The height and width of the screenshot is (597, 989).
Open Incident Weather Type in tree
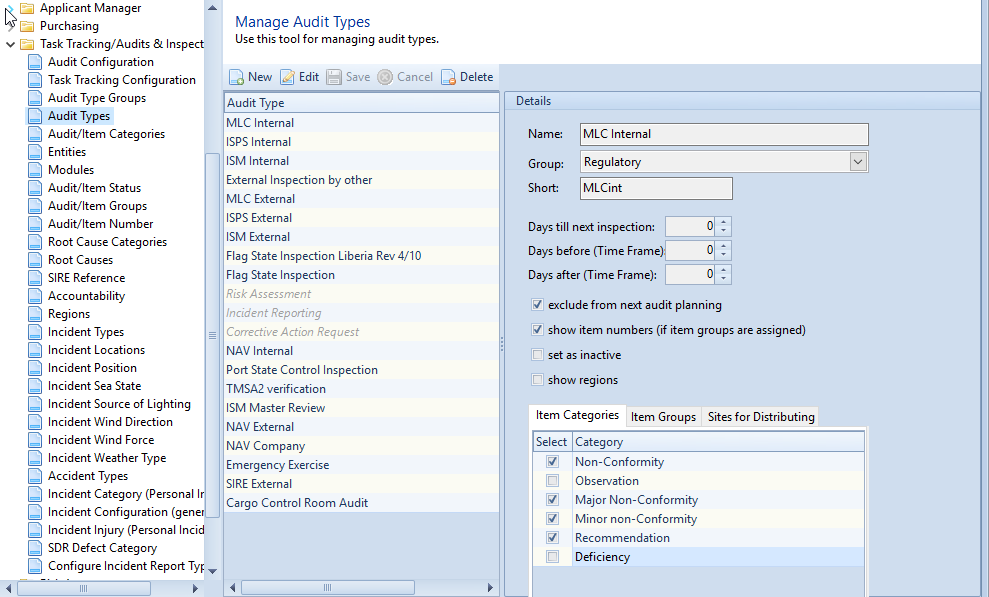pos(107,458)
